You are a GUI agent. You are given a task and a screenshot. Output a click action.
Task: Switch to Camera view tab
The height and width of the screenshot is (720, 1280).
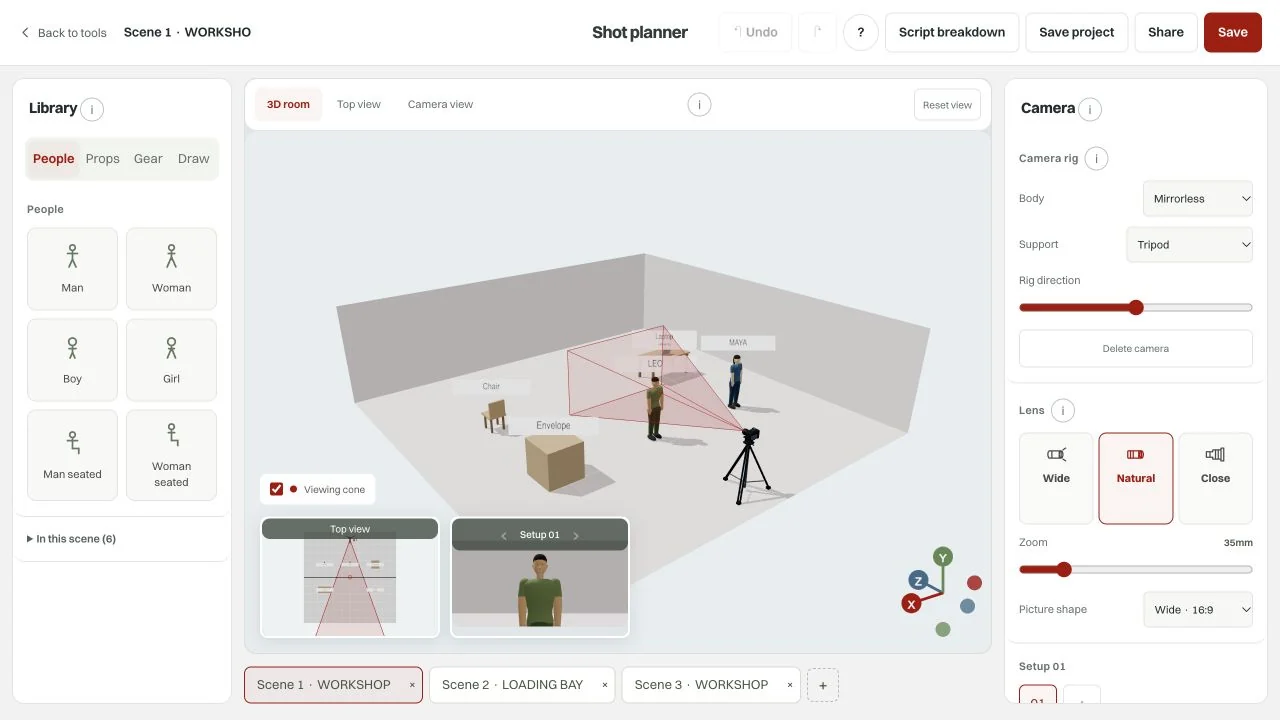440,104
